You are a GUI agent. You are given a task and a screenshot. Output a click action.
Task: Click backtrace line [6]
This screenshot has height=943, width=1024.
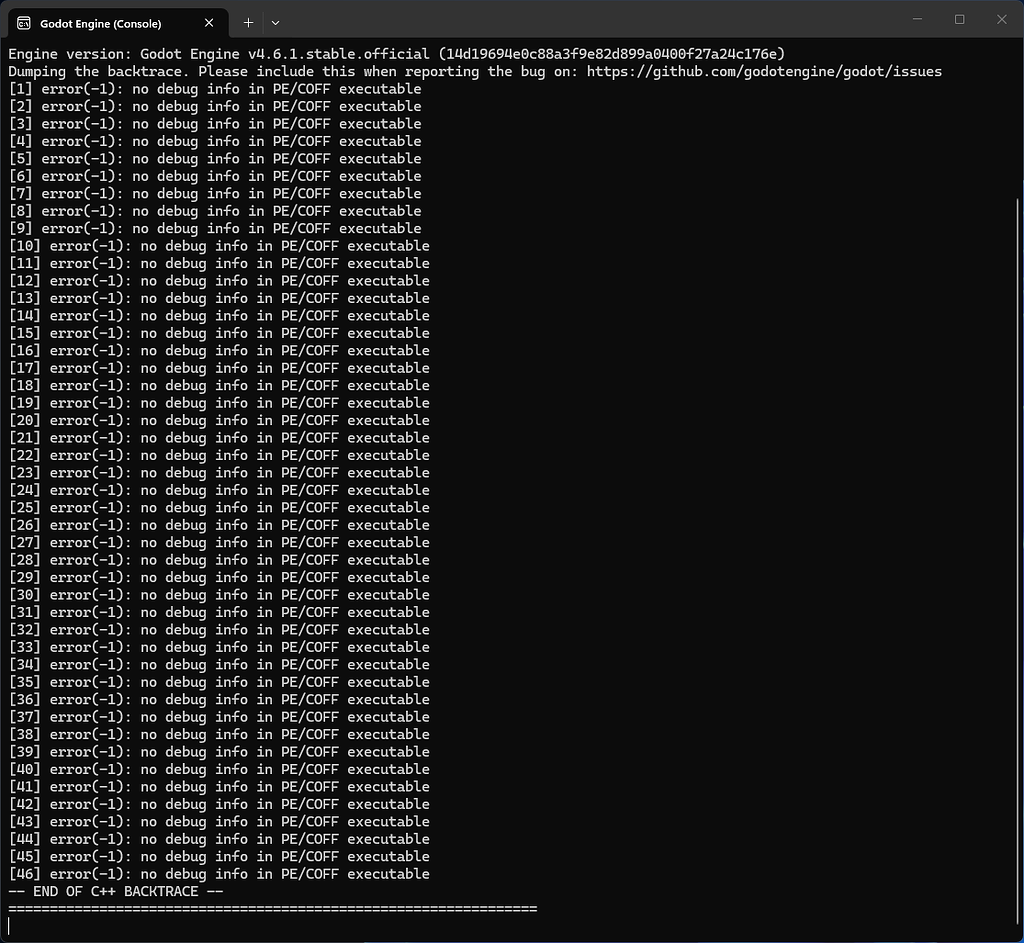215,176
